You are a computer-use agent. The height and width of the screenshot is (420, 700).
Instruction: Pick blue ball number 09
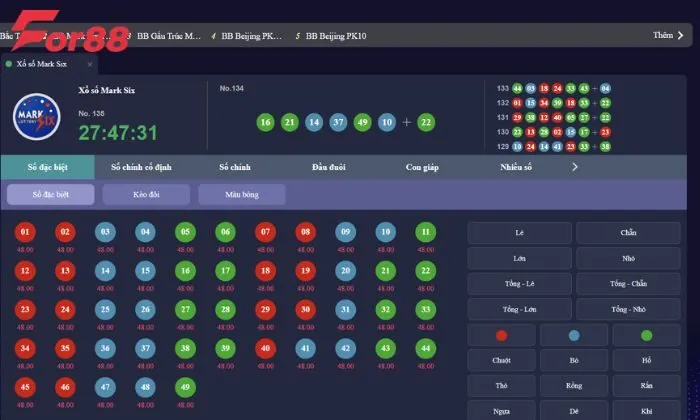tap(345, 232)
